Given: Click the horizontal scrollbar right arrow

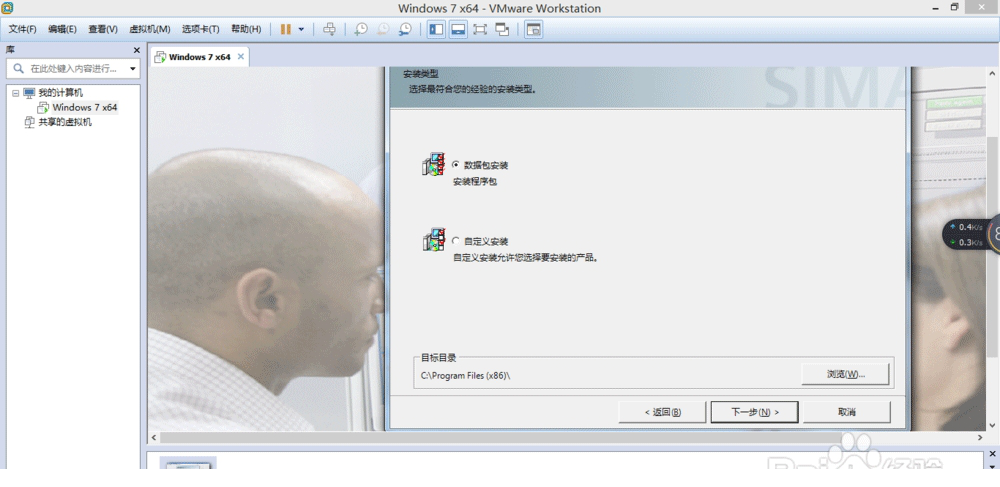Looking at the screenshot, I should pos(980,438).
